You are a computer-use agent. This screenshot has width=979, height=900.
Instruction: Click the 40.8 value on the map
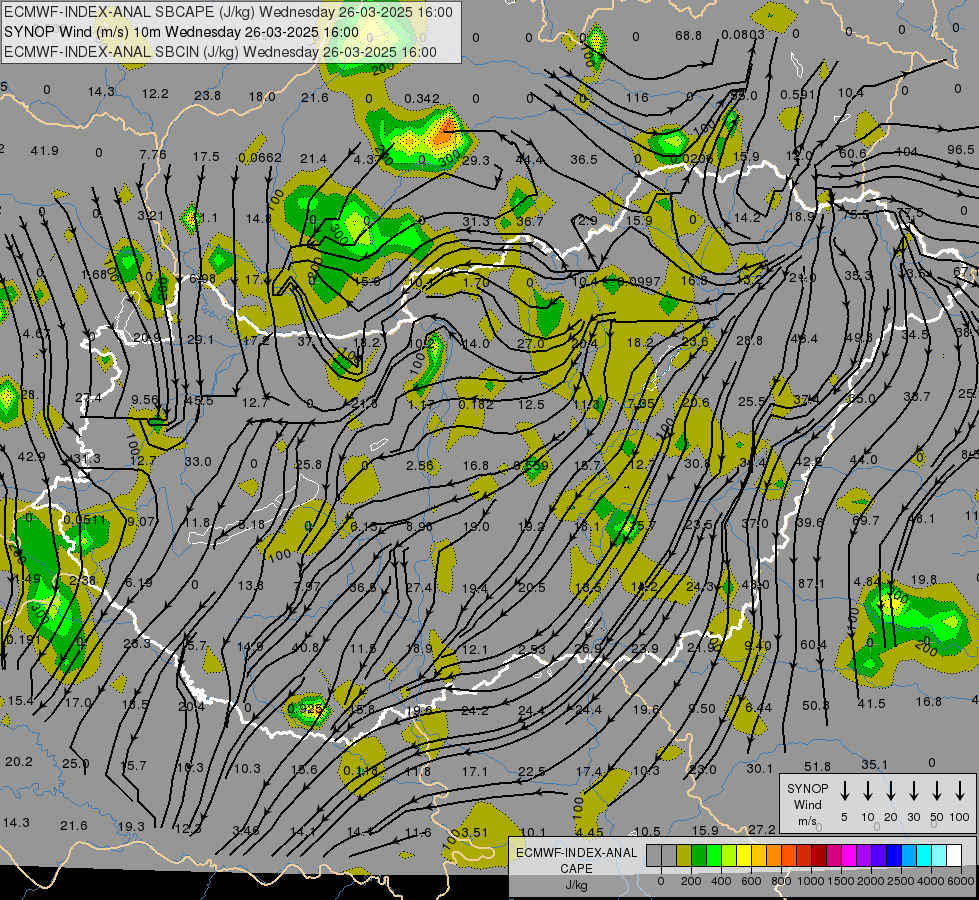coord(305,648)
